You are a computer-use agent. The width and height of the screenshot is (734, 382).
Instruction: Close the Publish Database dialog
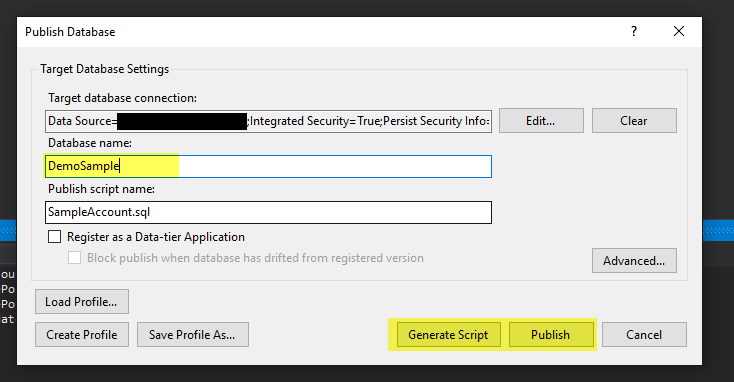[679, 31]
